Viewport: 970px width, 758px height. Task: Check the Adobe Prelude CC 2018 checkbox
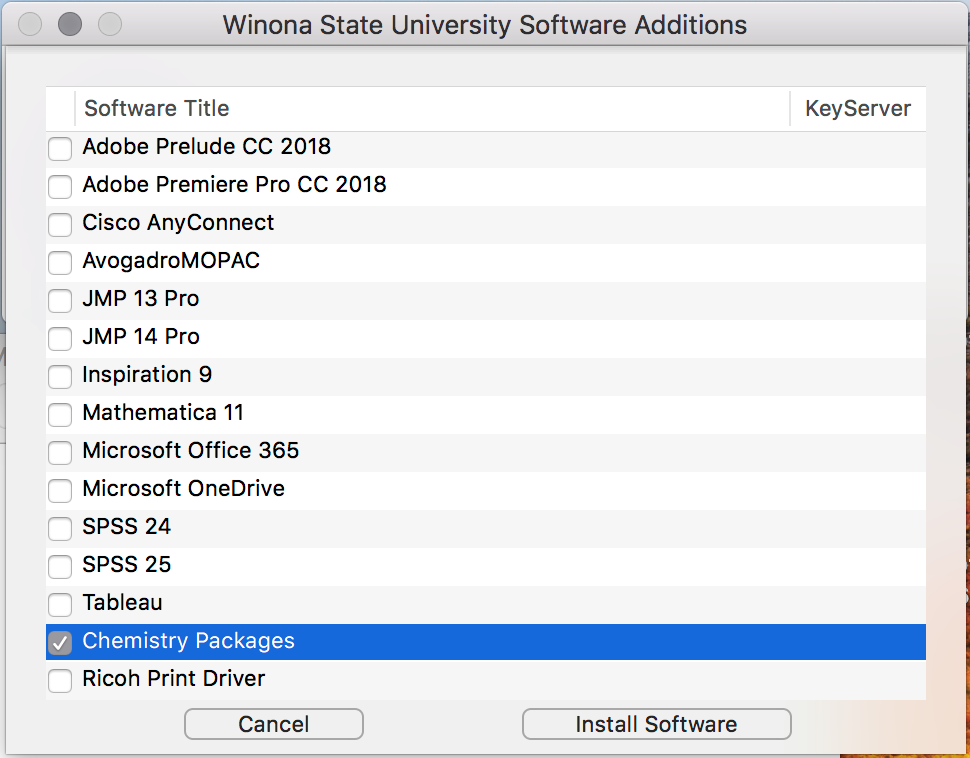point(61,149)
